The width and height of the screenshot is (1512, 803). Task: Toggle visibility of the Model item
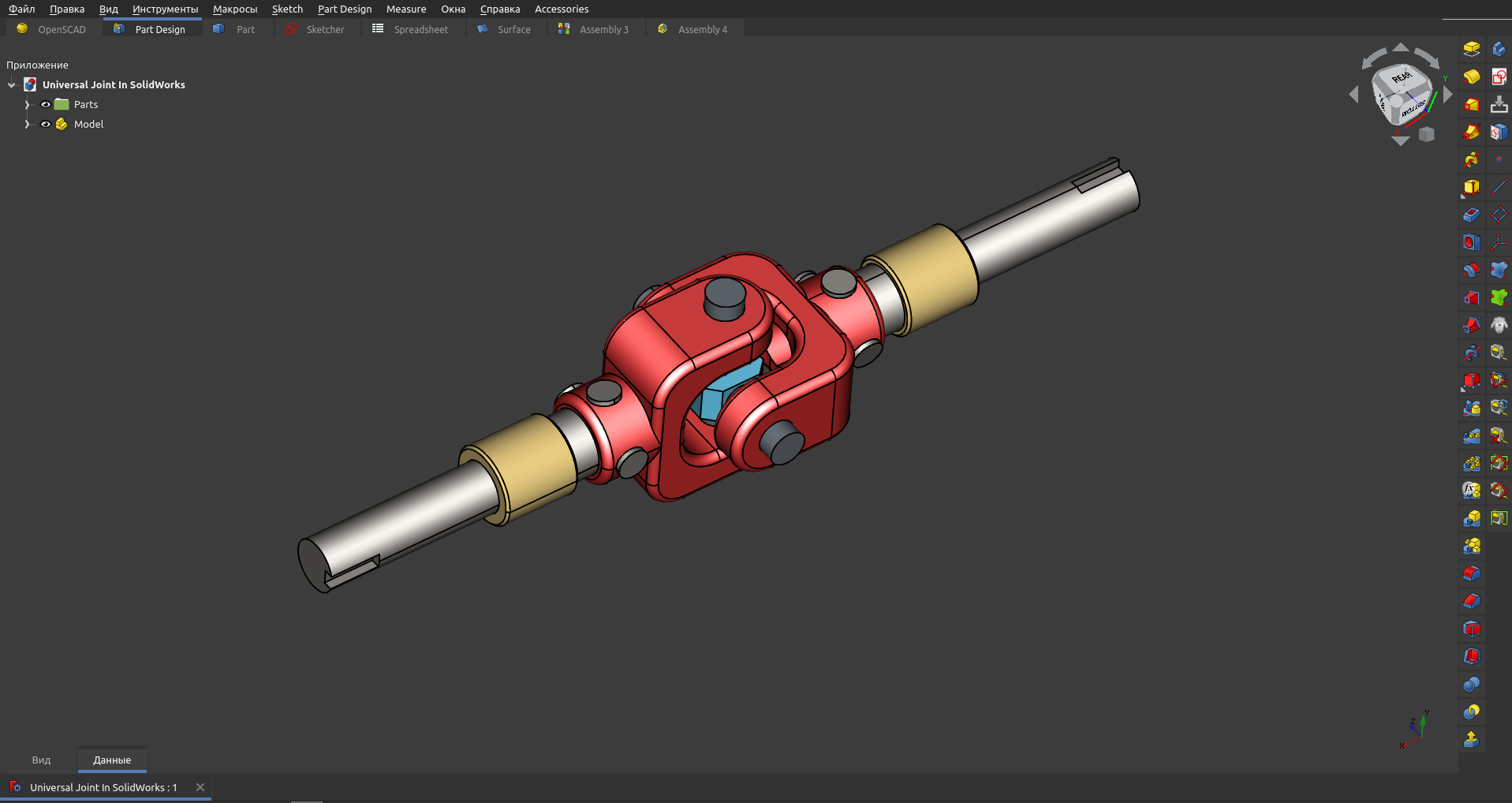tap(46, 124)
